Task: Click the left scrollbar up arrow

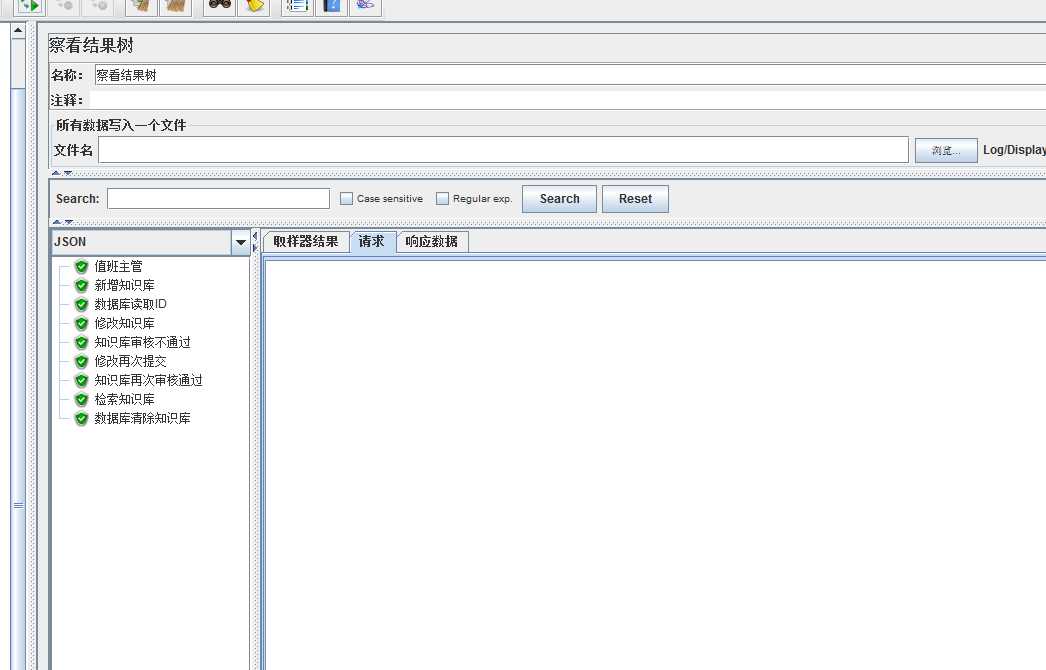Action: (x=18, y=31)
